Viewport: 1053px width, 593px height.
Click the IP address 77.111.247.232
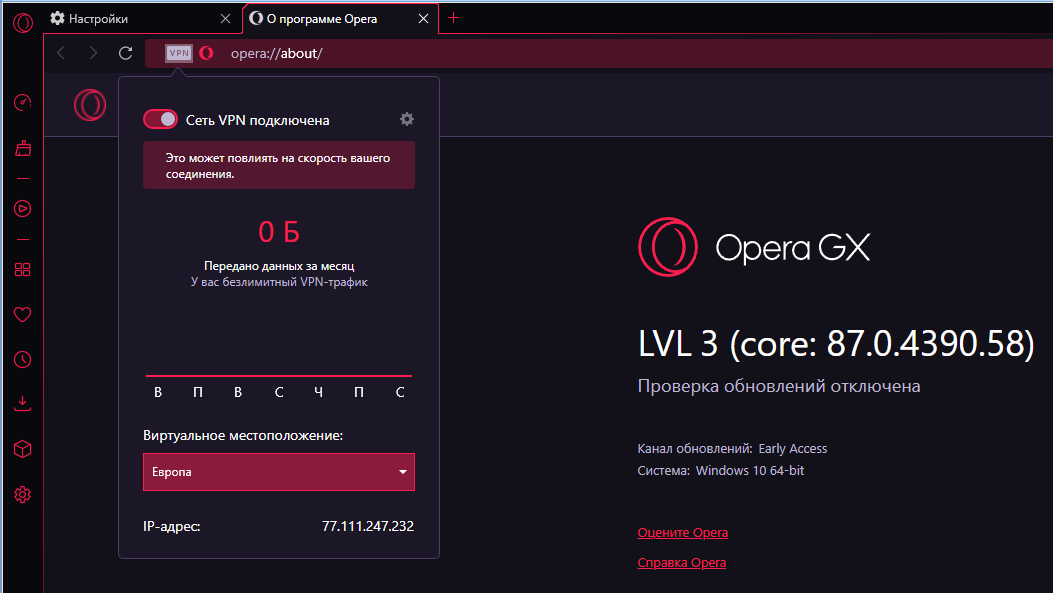coord(367,527)
